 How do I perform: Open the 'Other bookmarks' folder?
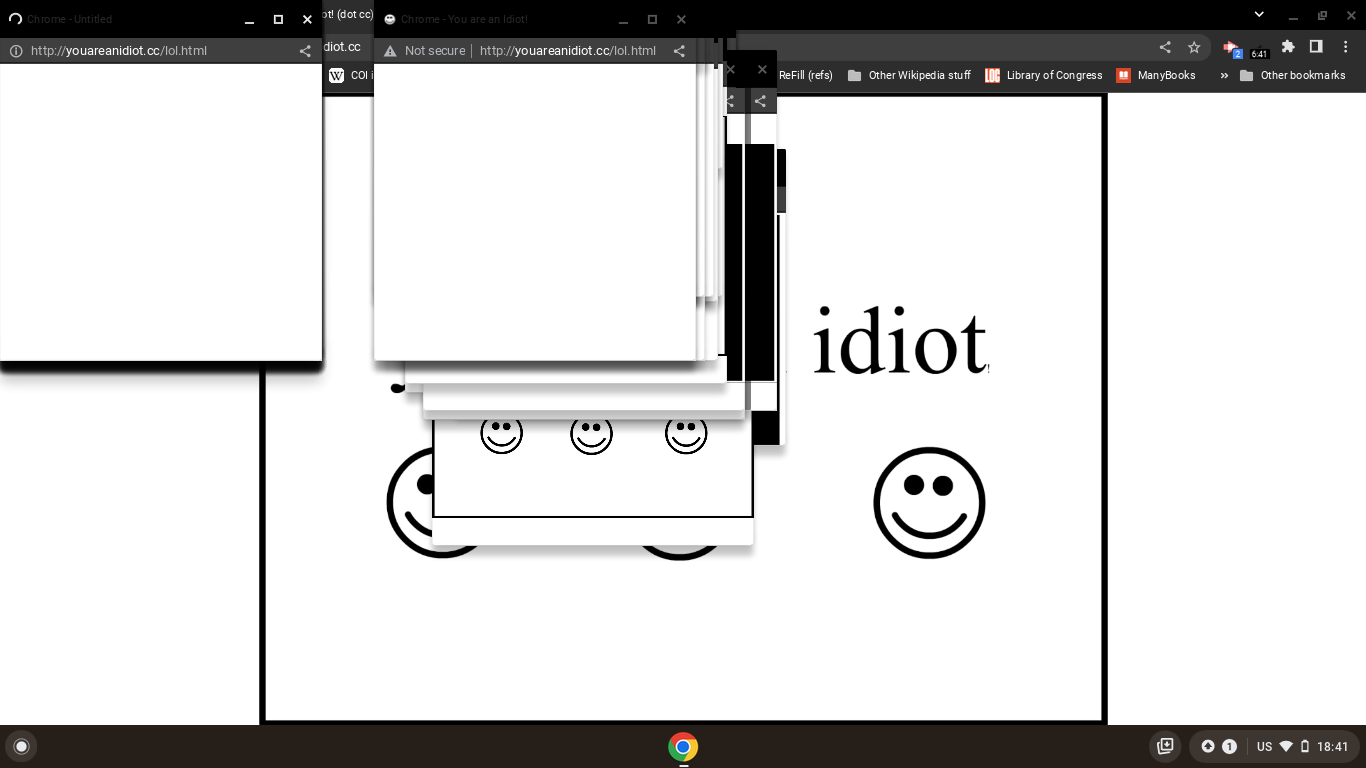click(1292, 75)
